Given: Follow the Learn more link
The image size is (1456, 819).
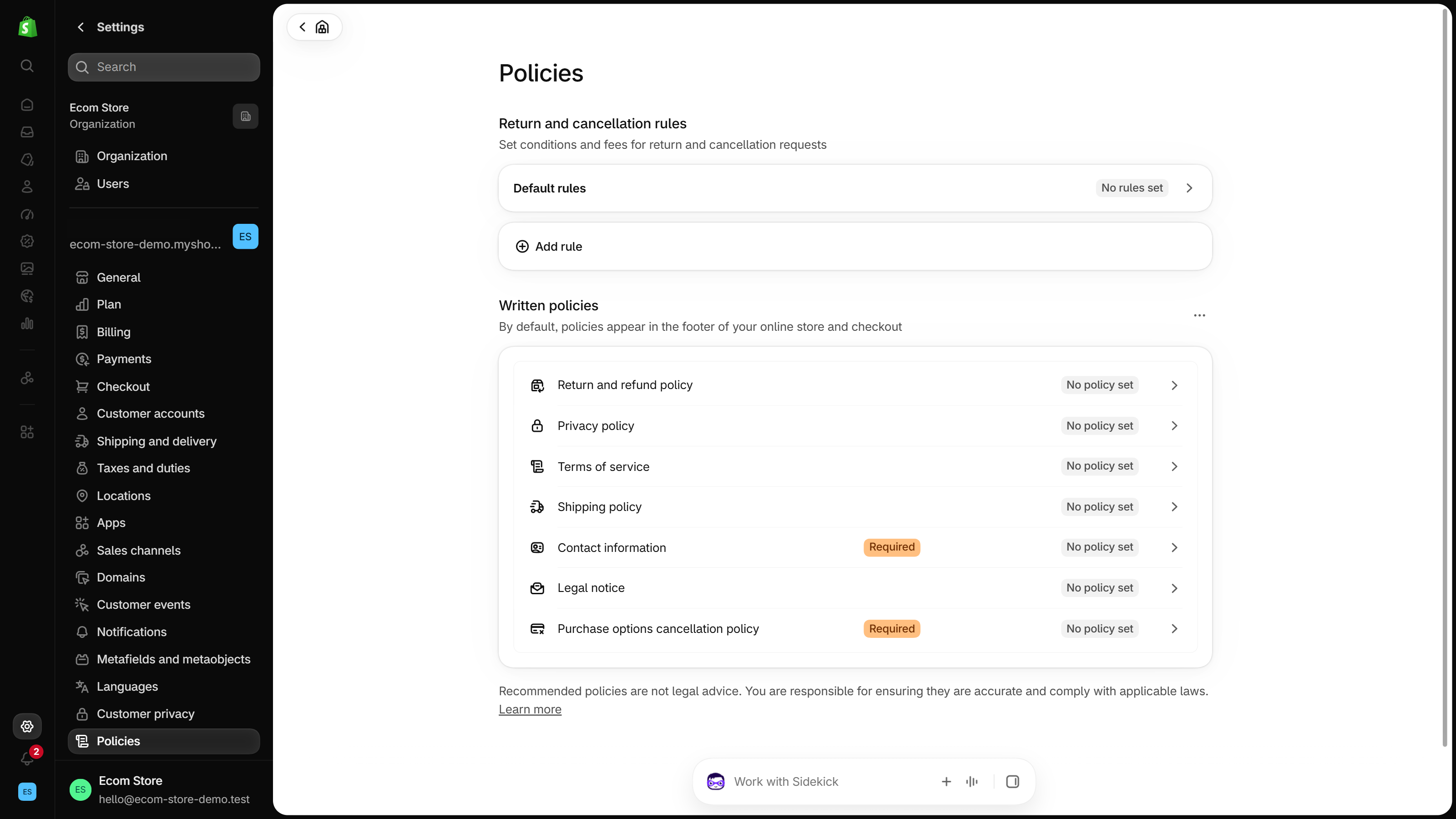Looking at the screenshot, I should click(x=530, y=709).
